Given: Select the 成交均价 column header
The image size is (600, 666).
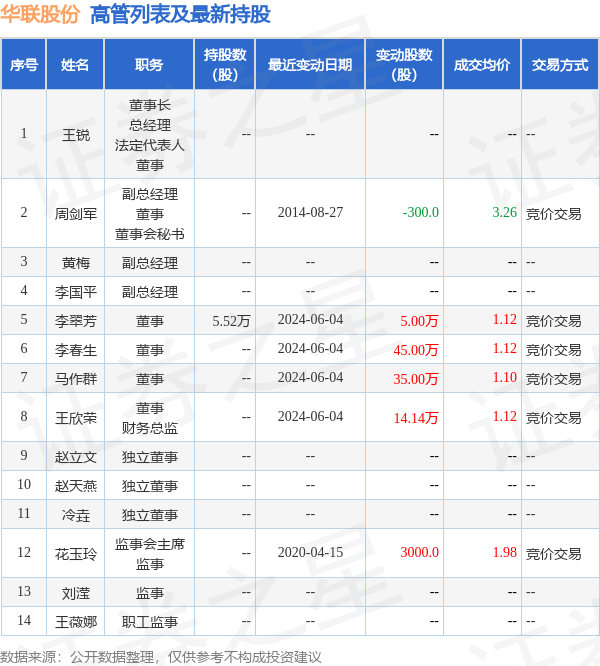Looking at the screenshot, I should click(x=482, y=65).
